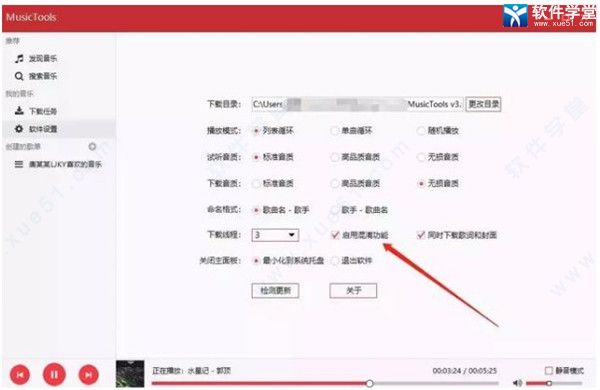Click the 检测更新 button
Screen dimensions: 600x390
275,290
